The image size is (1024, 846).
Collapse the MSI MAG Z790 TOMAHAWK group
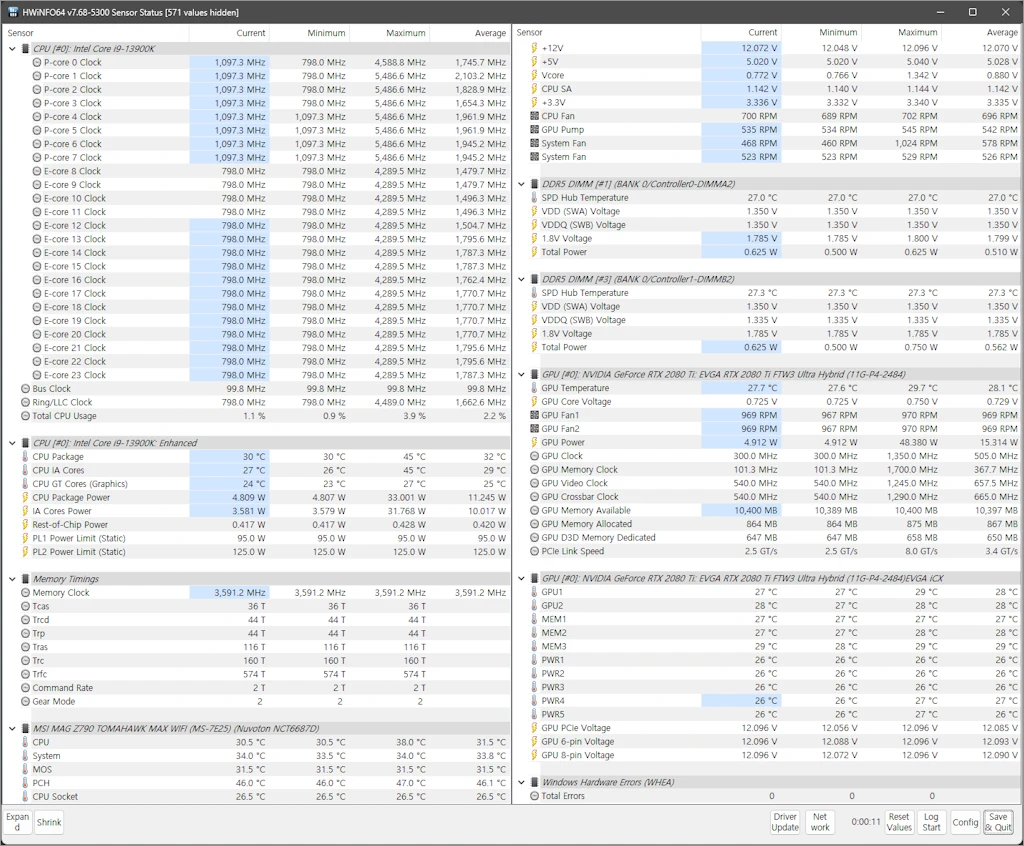tap(12, 728)
